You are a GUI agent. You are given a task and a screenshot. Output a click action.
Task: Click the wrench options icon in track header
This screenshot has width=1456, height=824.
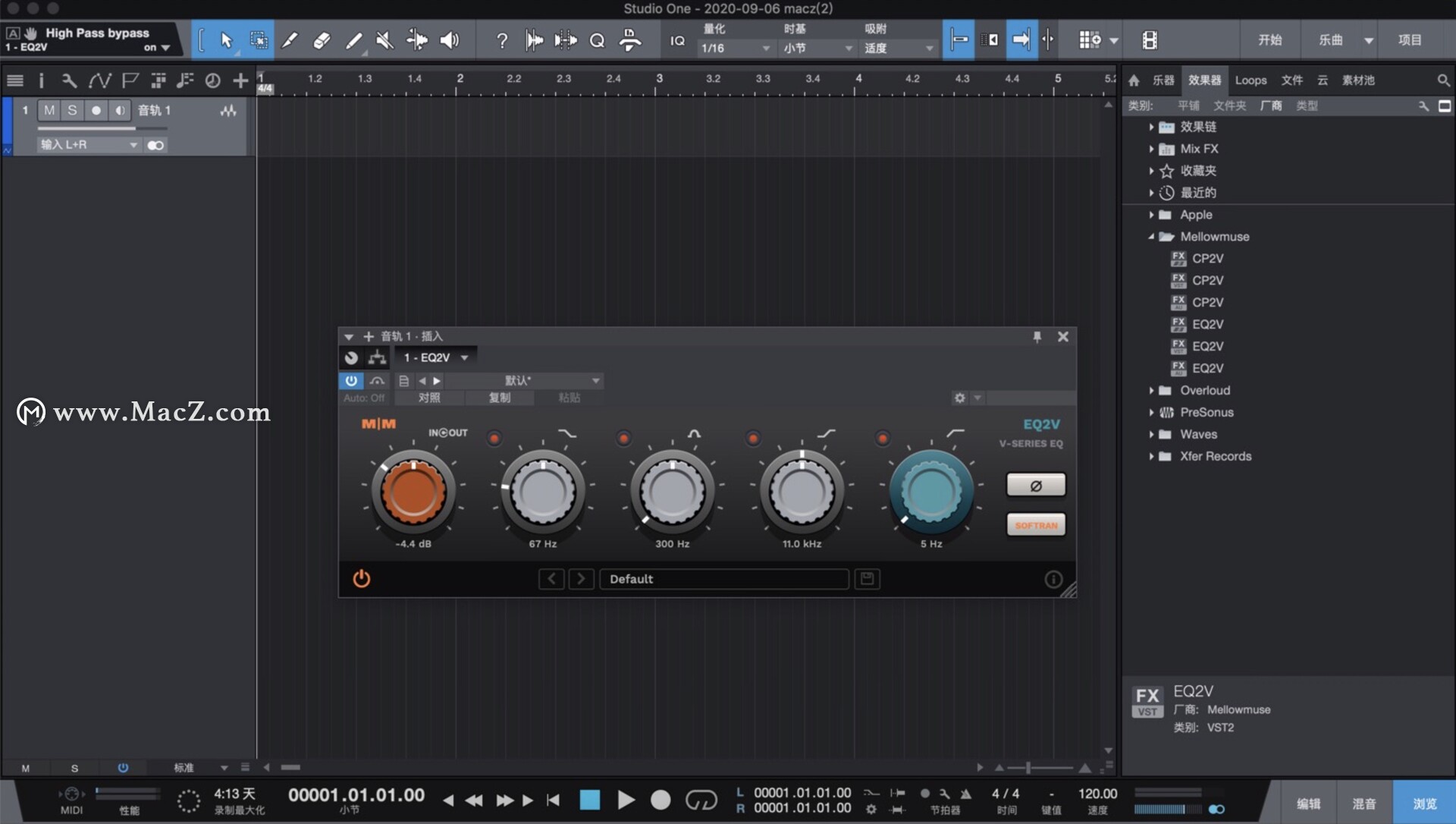tap(69, 80)
